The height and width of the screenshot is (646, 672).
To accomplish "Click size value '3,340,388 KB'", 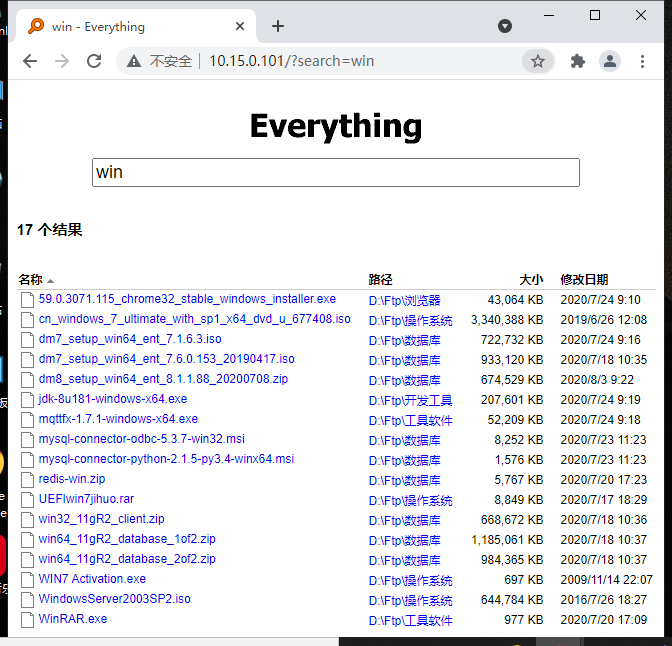I will click(x=507, y=320).
